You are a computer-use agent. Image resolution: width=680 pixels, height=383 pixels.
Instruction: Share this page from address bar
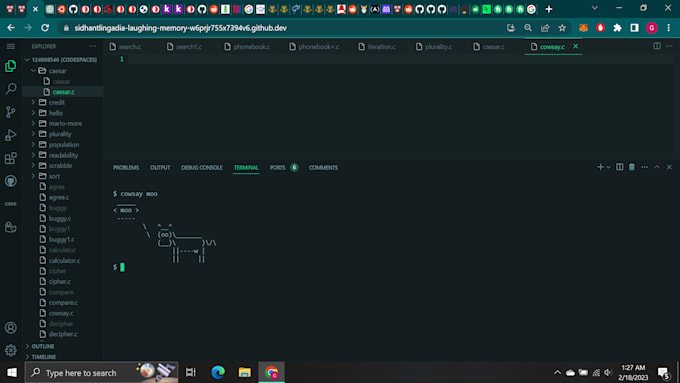pyautogui.click(x=545, y=28)
